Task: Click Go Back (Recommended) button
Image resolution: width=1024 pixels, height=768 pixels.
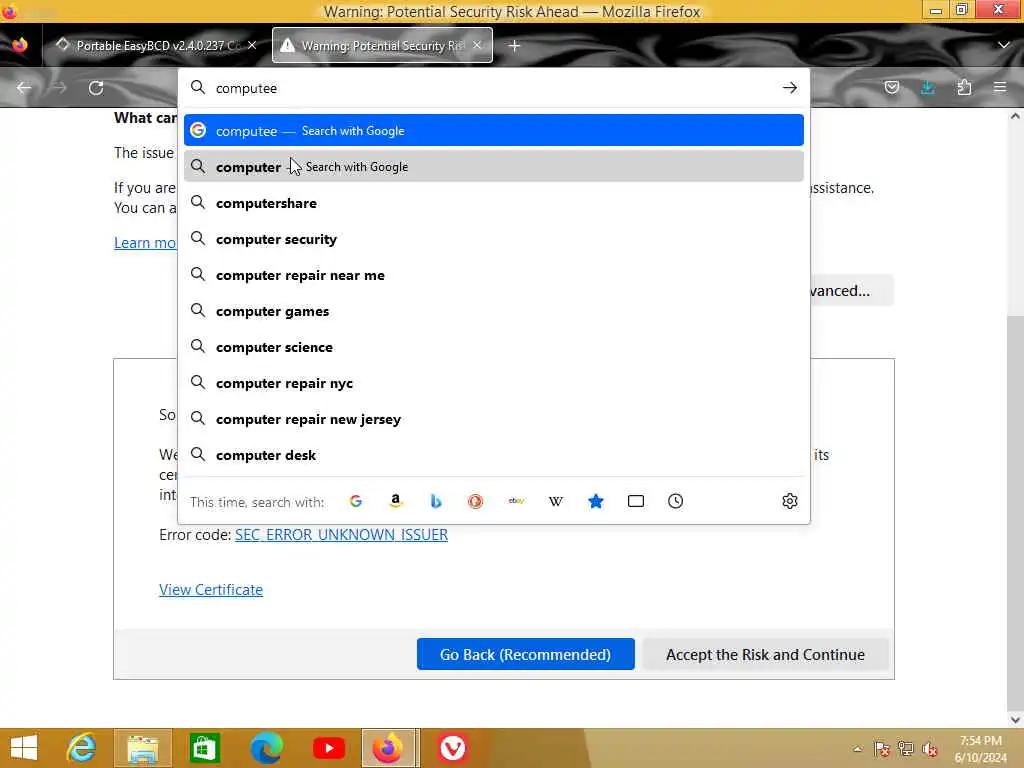Action: pos(526,654)
